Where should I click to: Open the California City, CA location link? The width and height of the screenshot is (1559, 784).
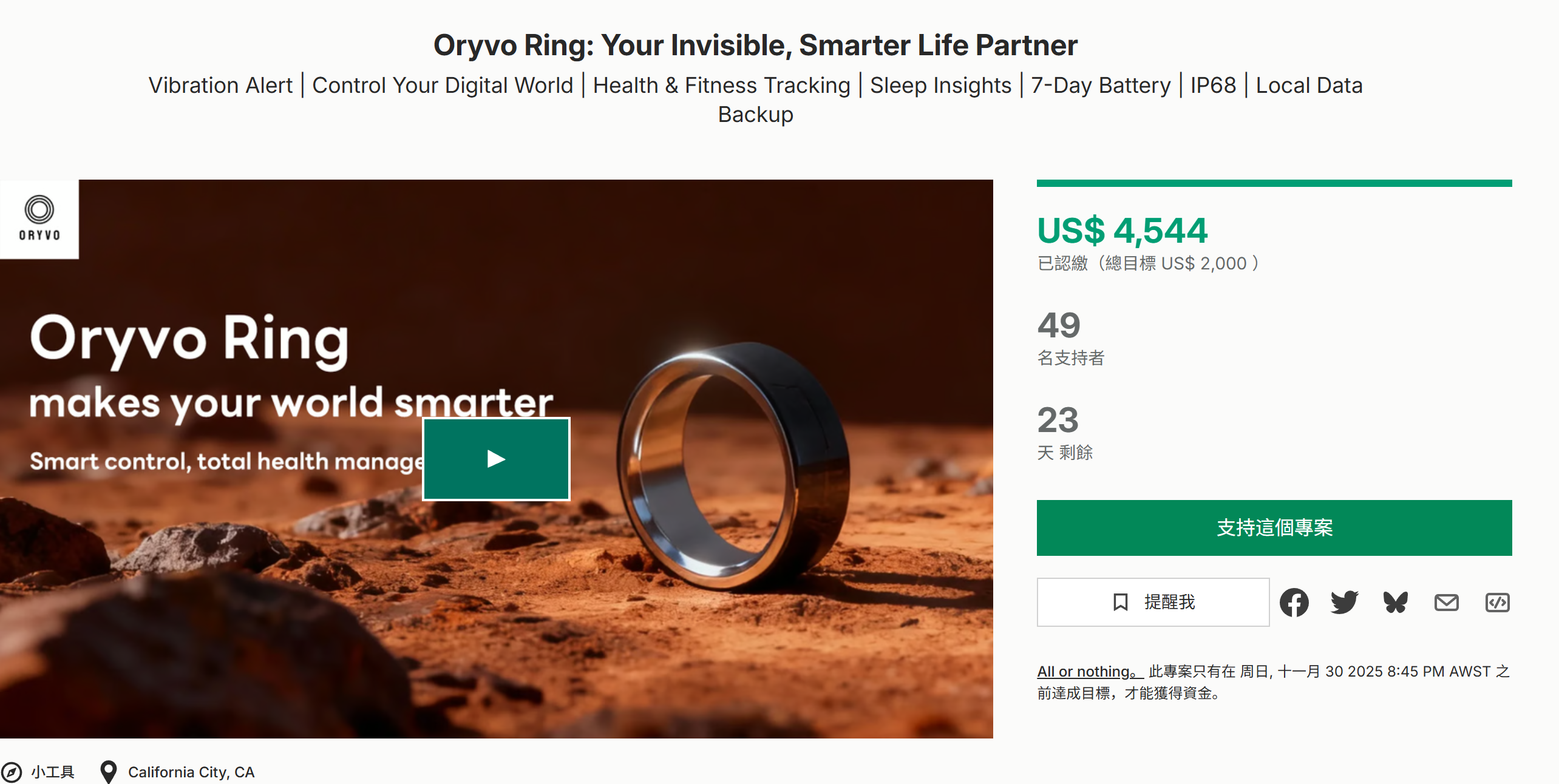191,772
